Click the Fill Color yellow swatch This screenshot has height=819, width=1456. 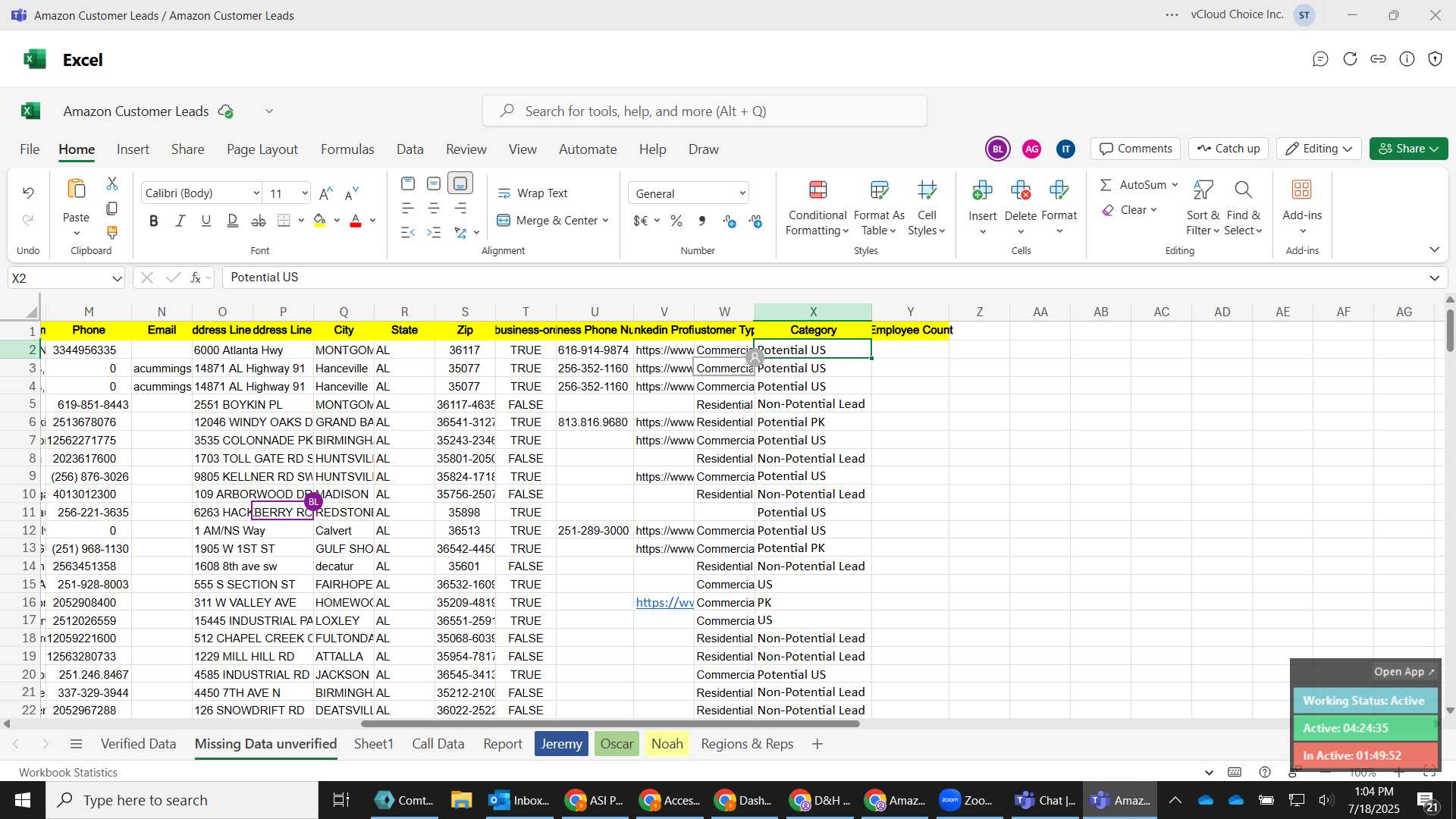click(320, 221)
